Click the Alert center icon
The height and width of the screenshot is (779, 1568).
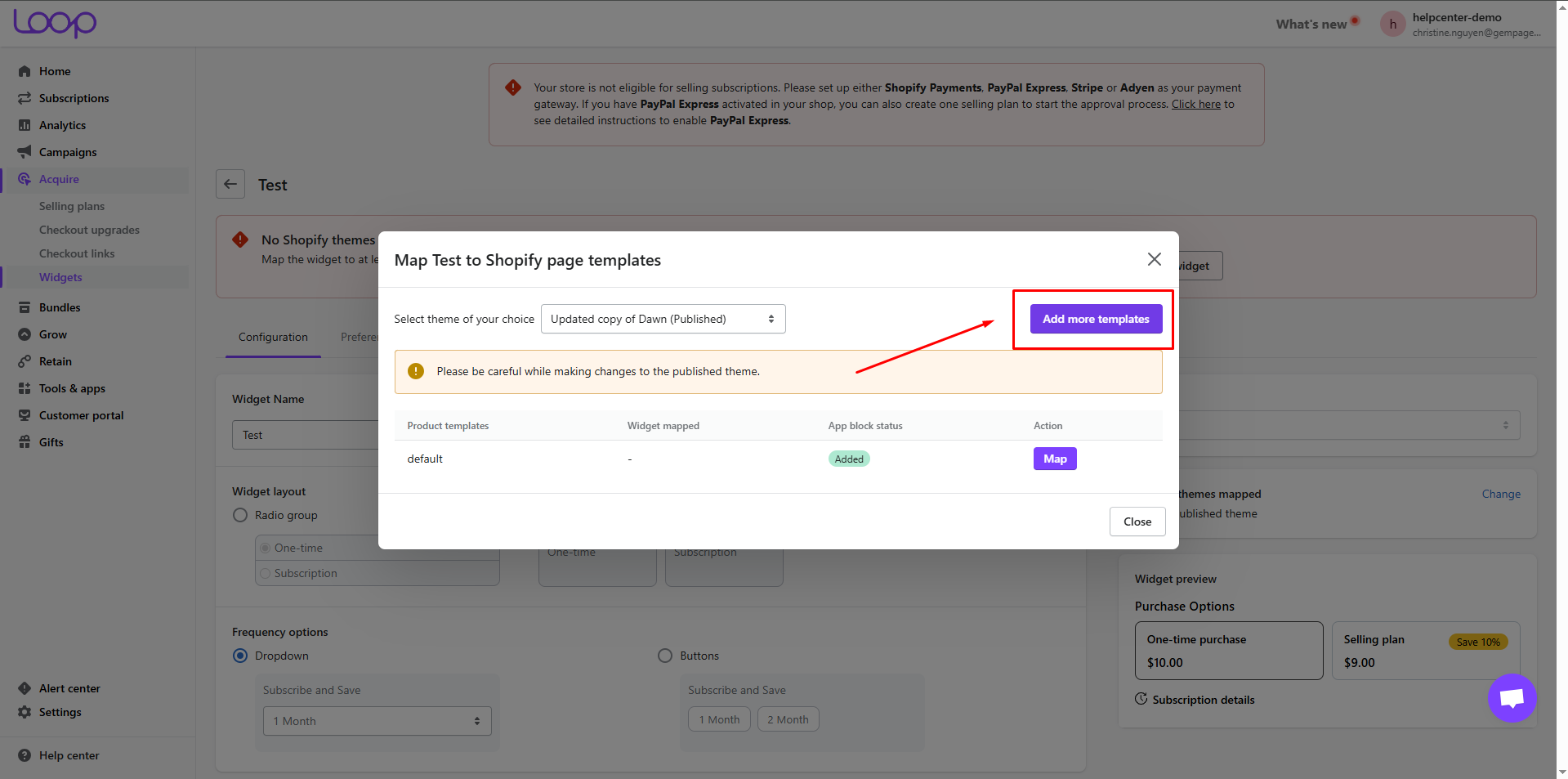(x=25, y=688)
